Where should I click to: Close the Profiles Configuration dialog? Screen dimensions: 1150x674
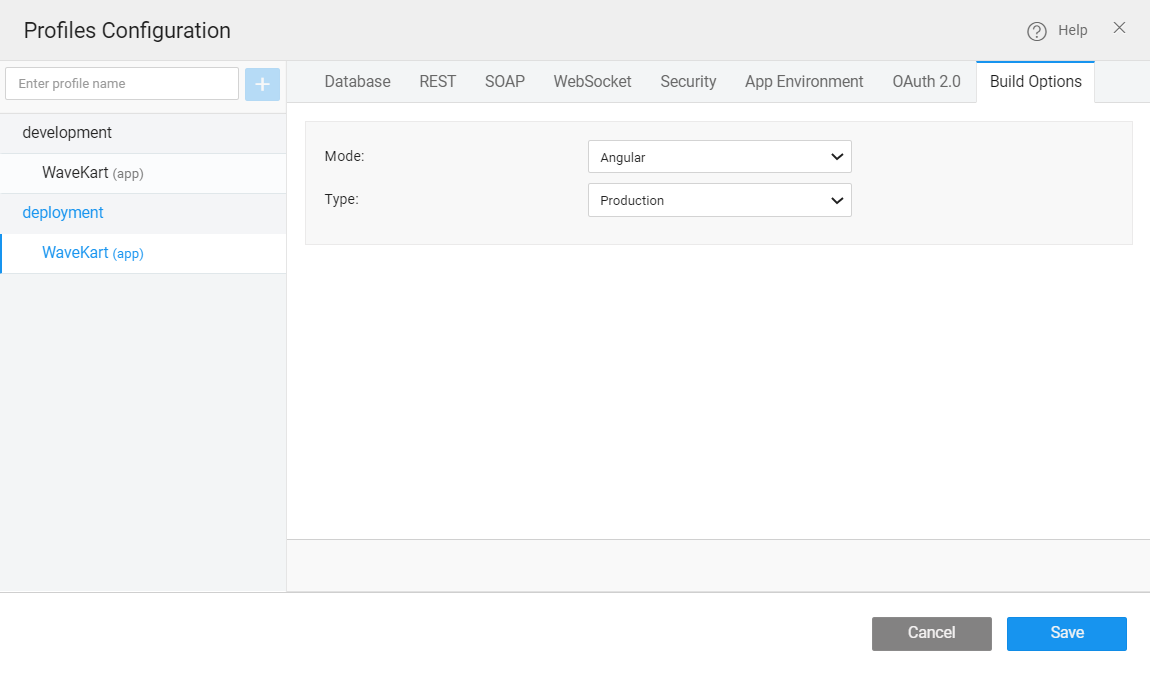pos(1119,28)
